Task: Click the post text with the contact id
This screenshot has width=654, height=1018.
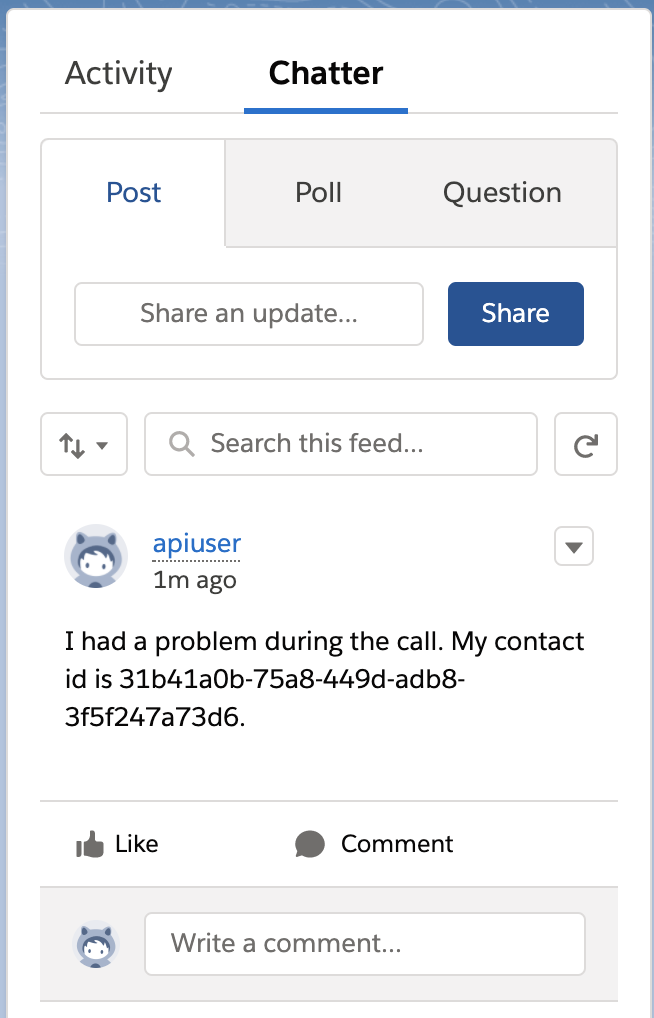Action: pos(325,679)
